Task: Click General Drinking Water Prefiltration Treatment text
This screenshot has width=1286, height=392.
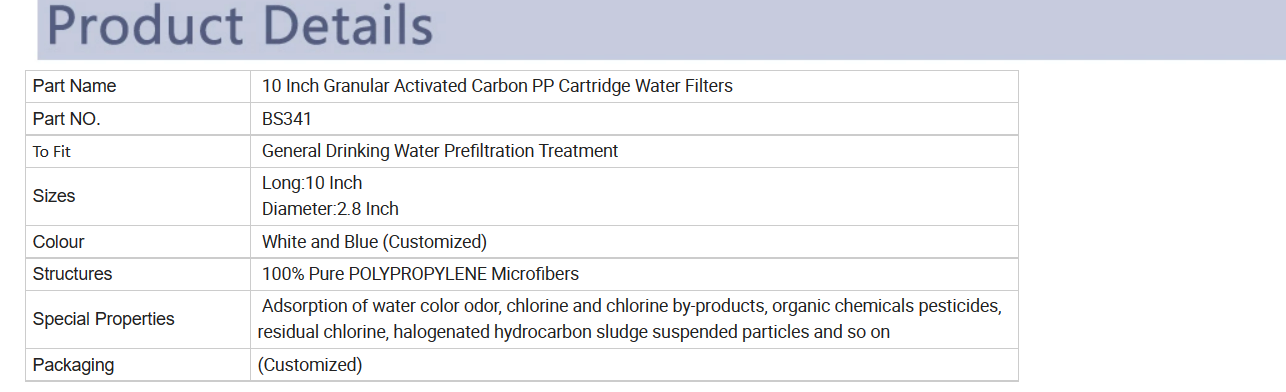Action: coord(440,151)
